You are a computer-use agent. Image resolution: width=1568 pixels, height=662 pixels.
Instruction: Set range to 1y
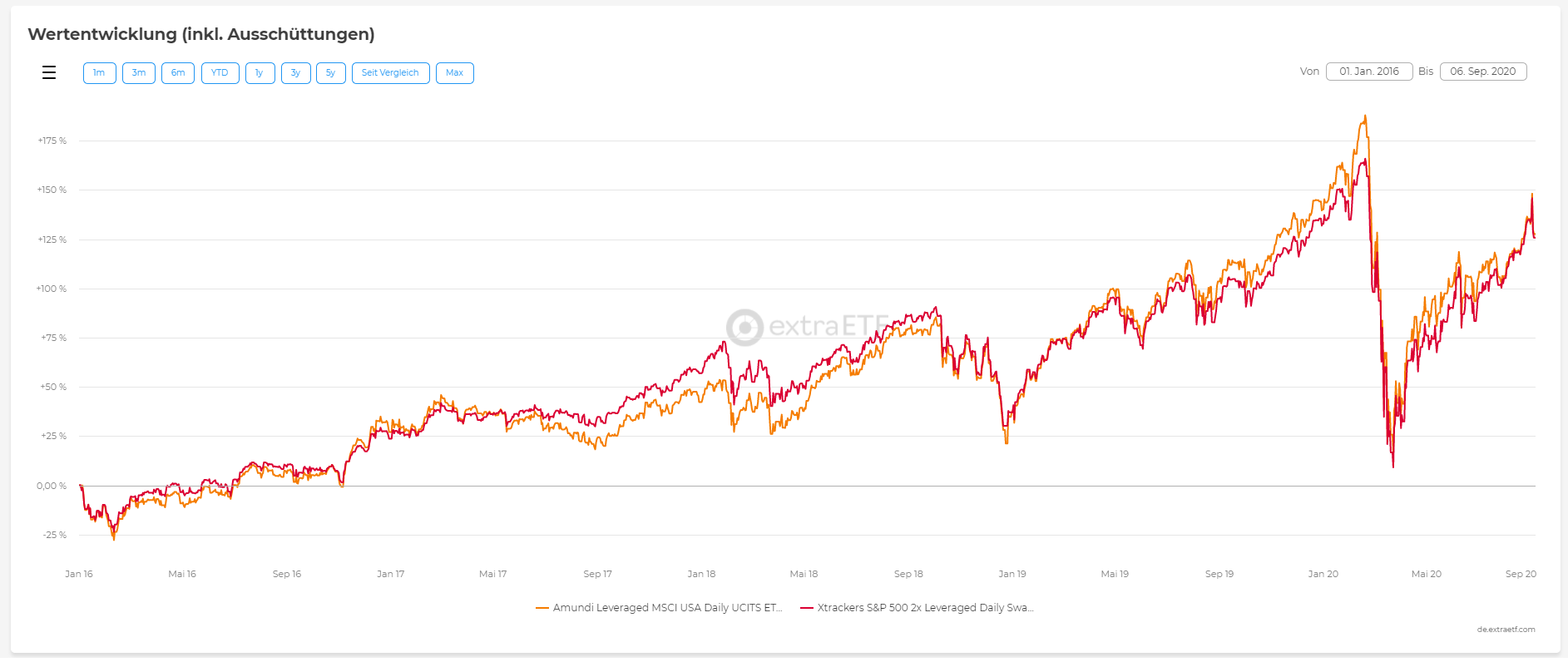[x=260, y=73]
